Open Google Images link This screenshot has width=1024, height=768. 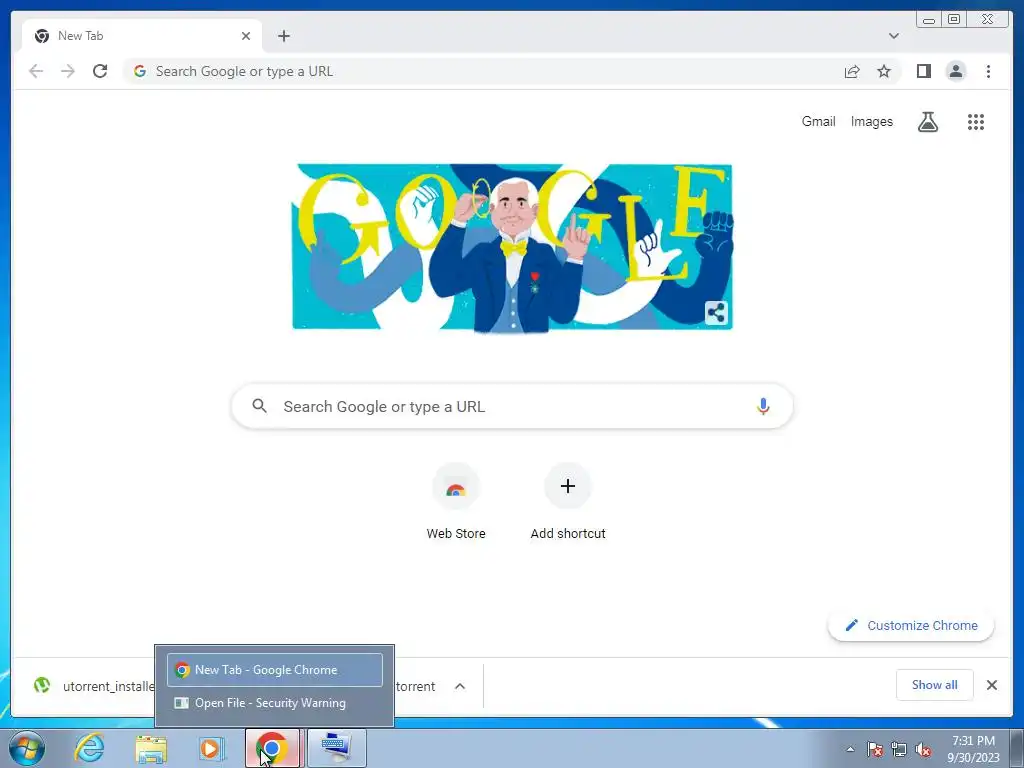(x=871, y=121)
